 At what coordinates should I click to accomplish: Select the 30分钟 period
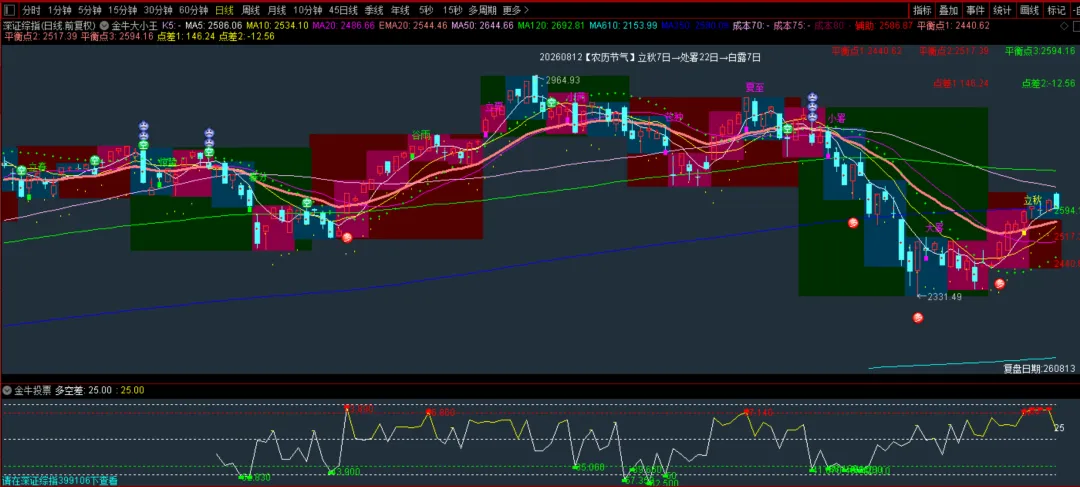(x=158, y=10)
